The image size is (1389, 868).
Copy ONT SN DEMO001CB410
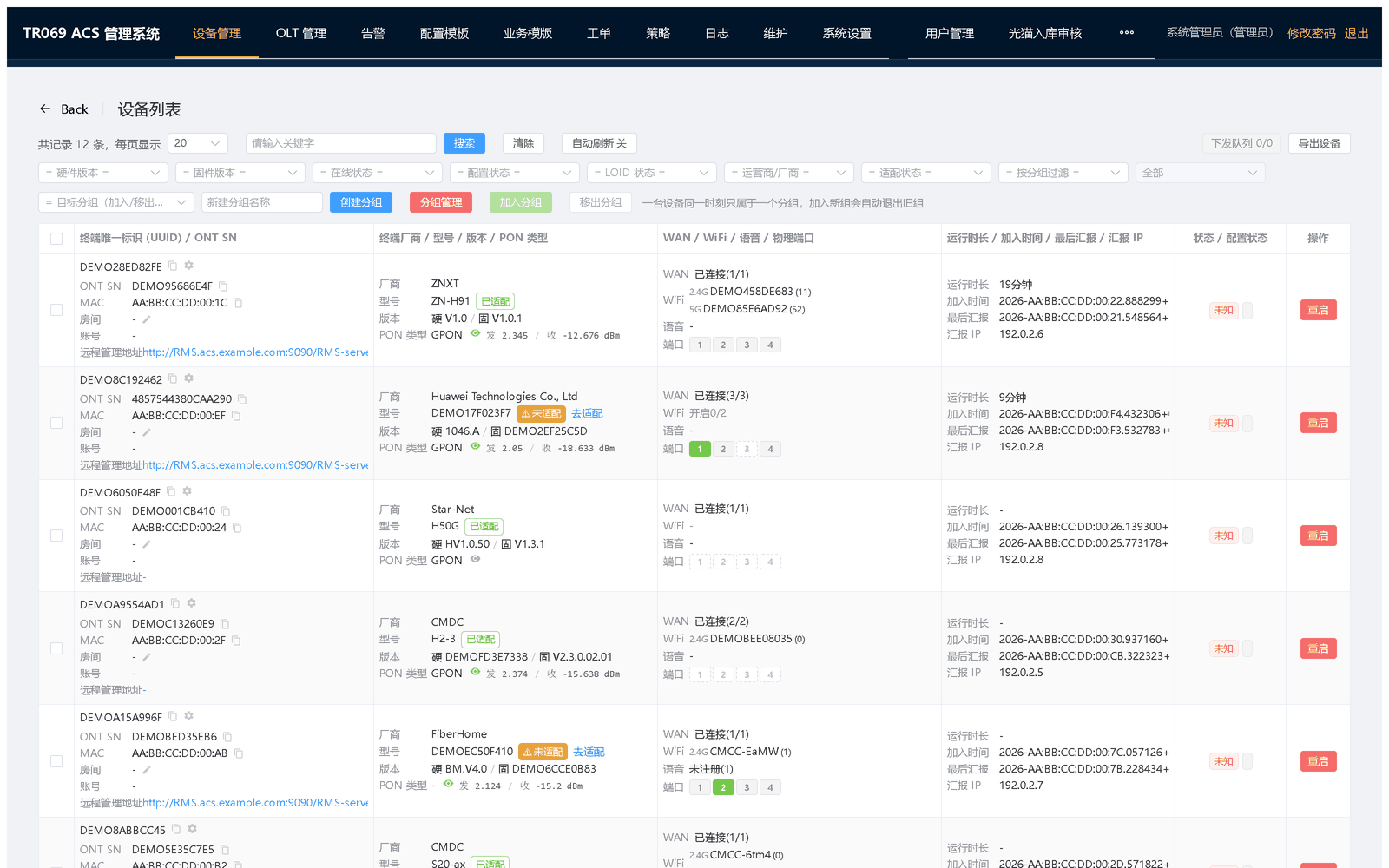(226, 511)
